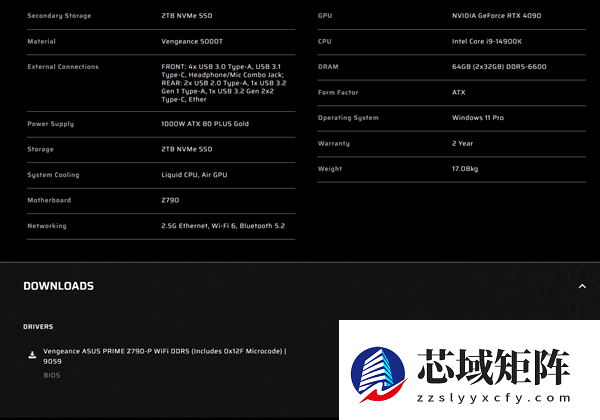Screen dimensions: 600x420
Task: Click the 'External Connections' label
Action: (63, 67)
